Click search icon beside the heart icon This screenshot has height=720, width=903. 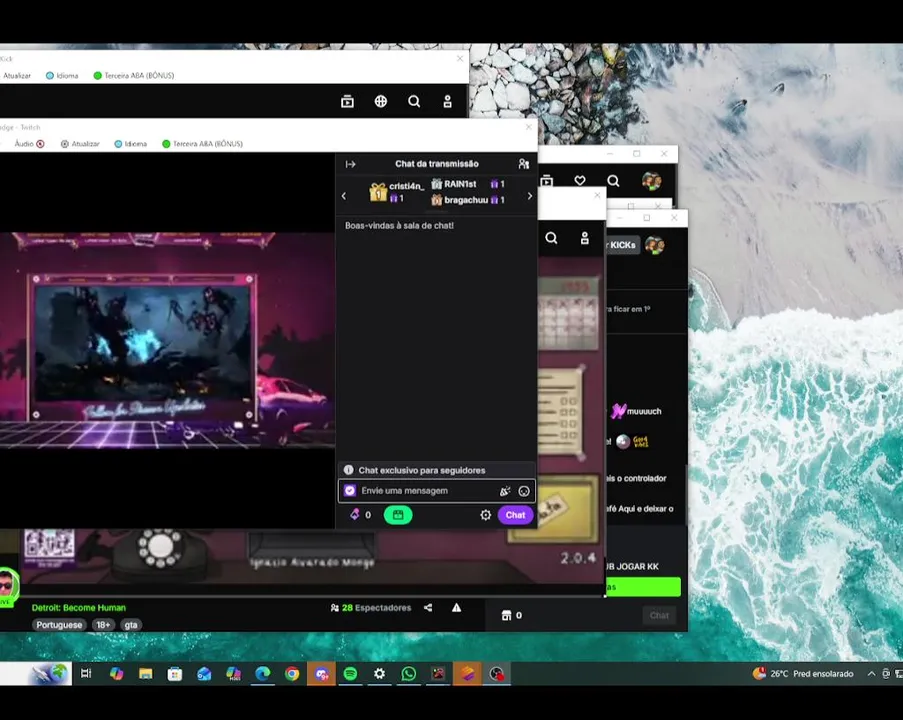pyautogui.click(x=613, y=181)
